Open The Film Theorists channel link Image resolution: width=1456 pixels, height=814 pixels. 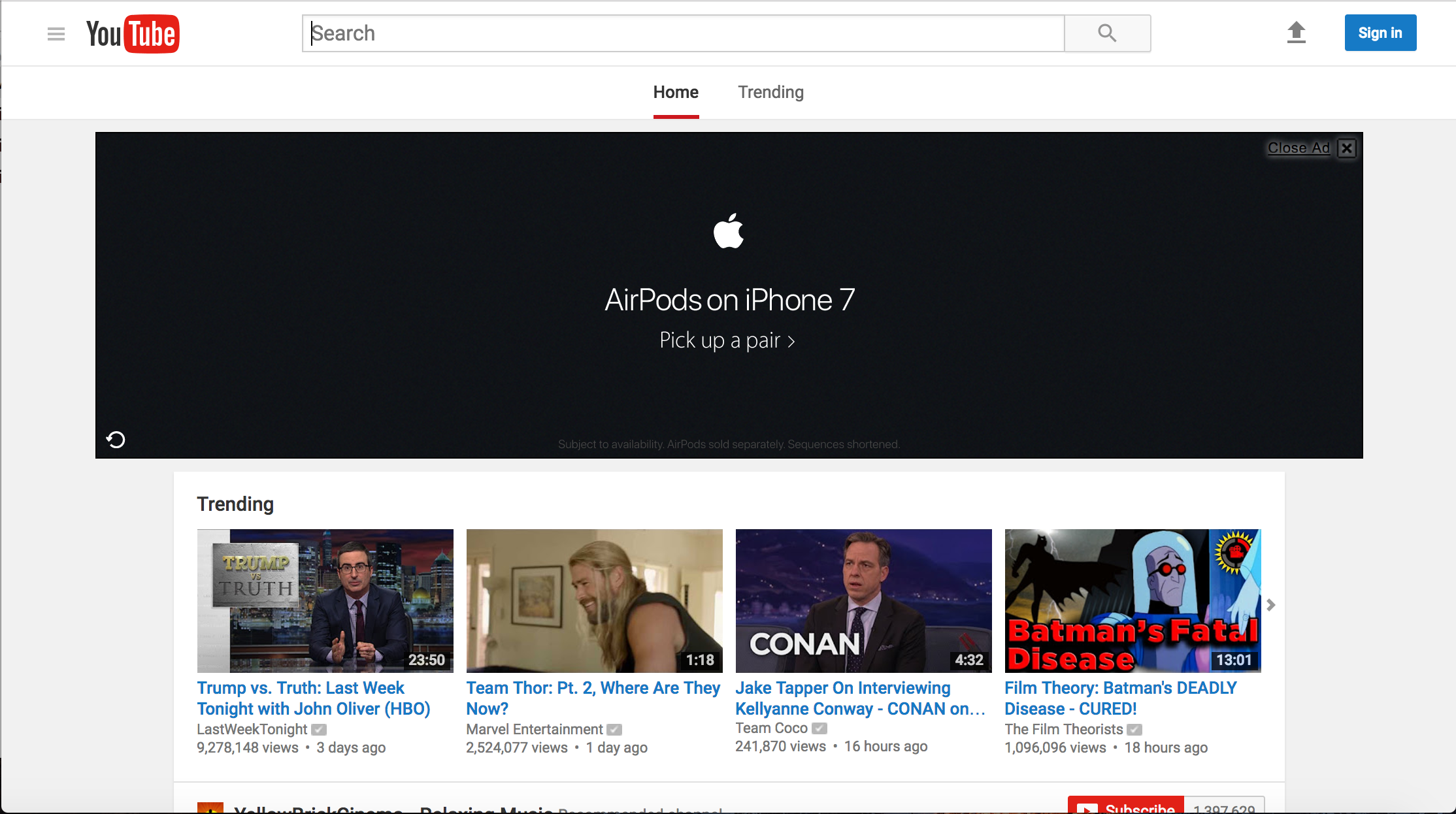(1064, 730)
